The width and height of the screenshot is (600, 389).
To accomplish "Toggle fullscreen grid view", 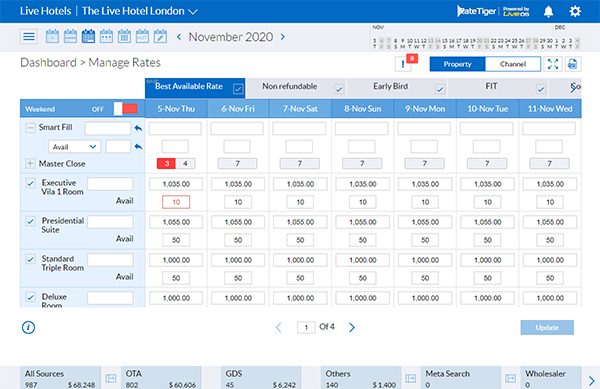I will point(553,64).
